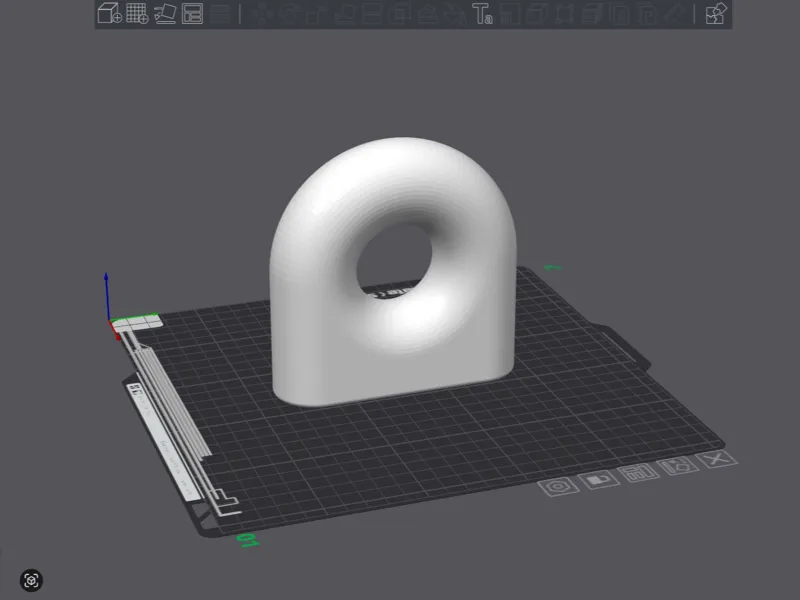Screen dimensions: 800x600
Task: Click the Arrange all objects icon
Action: [x=192, y=14]
